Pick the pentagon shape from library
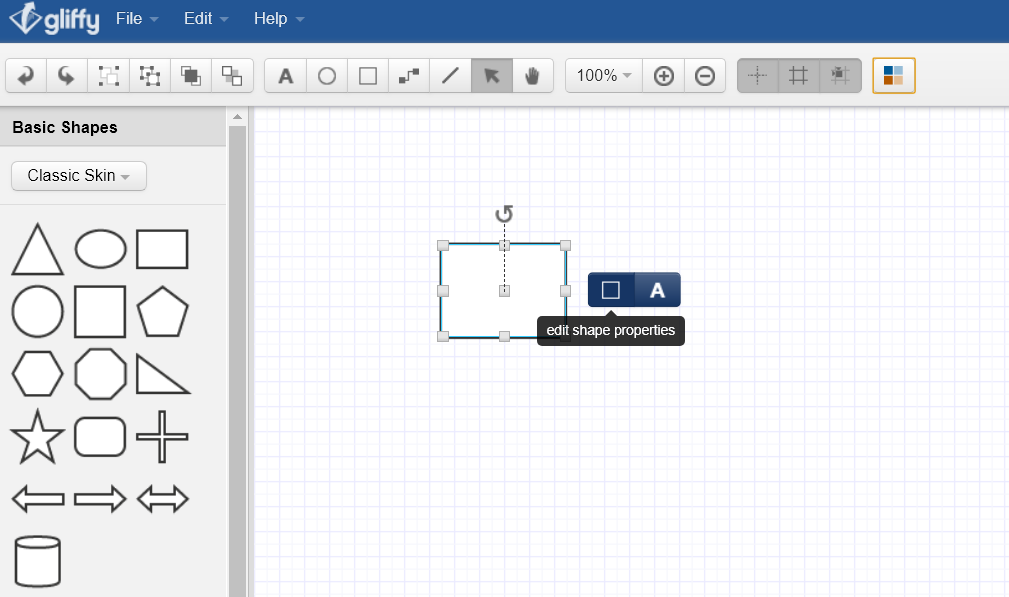The height and width of the screenshot is (597, 1009). click(x=162, y=312)
